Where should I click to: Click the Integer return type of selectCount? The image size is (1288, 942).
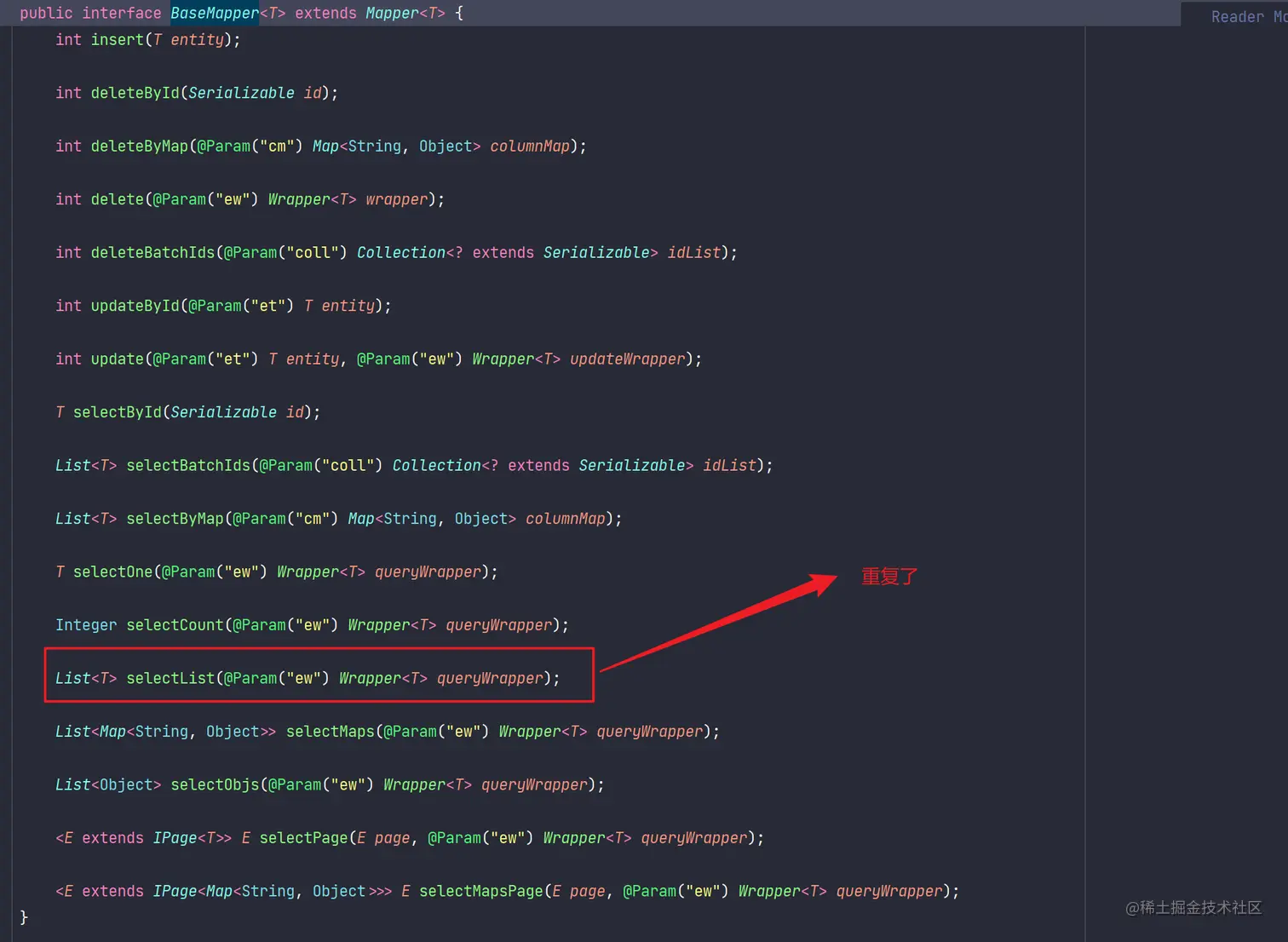click(x=86, y=625)
